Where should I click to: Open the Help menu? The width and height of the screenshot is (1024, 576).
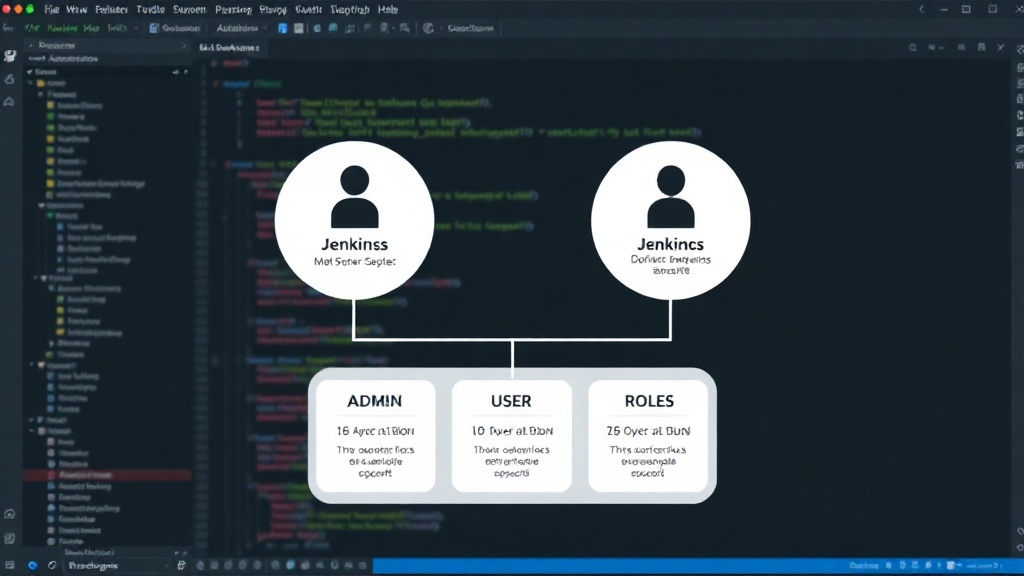point(388,10)
